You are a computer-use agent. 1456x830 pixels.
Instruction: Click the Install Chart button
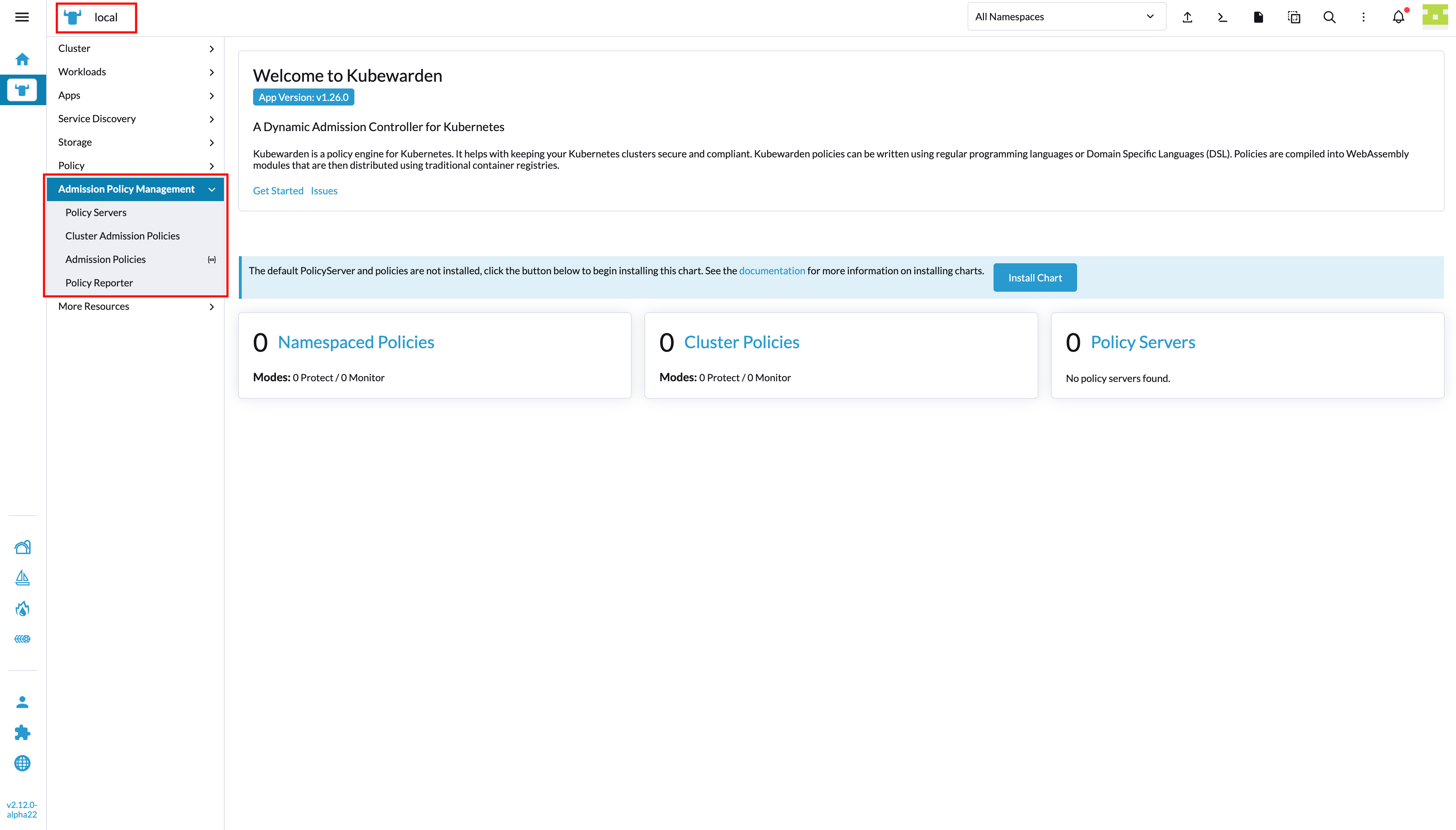[1034, 277]
